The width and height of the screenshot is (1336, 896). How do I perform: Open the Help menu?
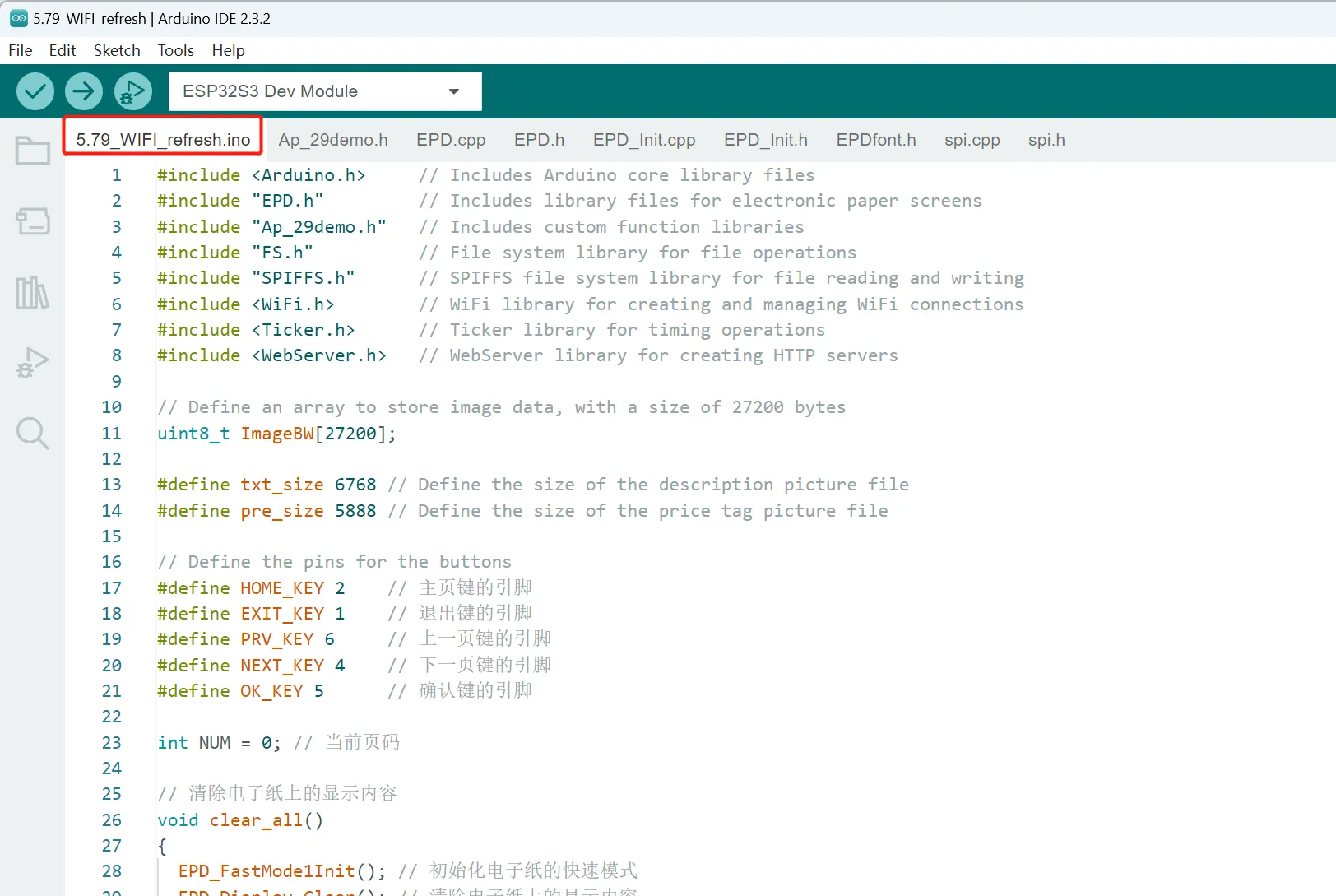[228, 50]
